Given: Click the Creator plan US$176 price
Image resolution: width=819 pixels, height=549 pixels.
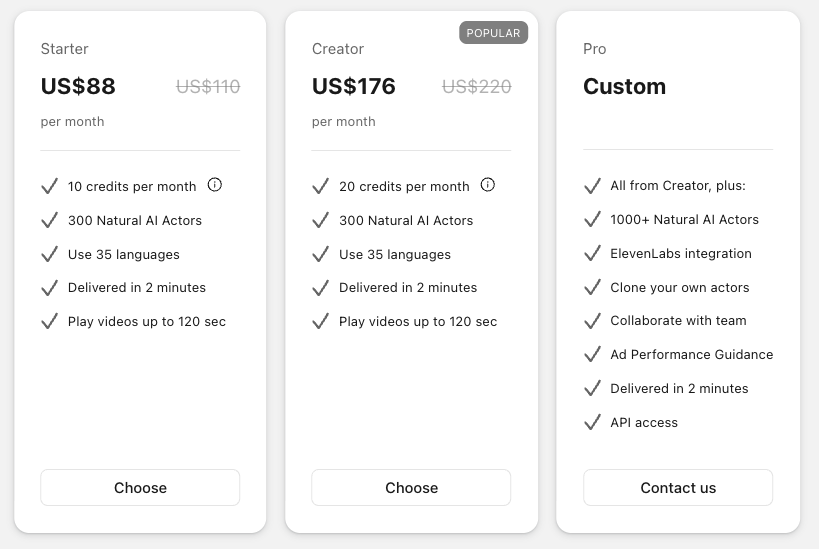Looking at the screenshot, I should pos(354,87).
